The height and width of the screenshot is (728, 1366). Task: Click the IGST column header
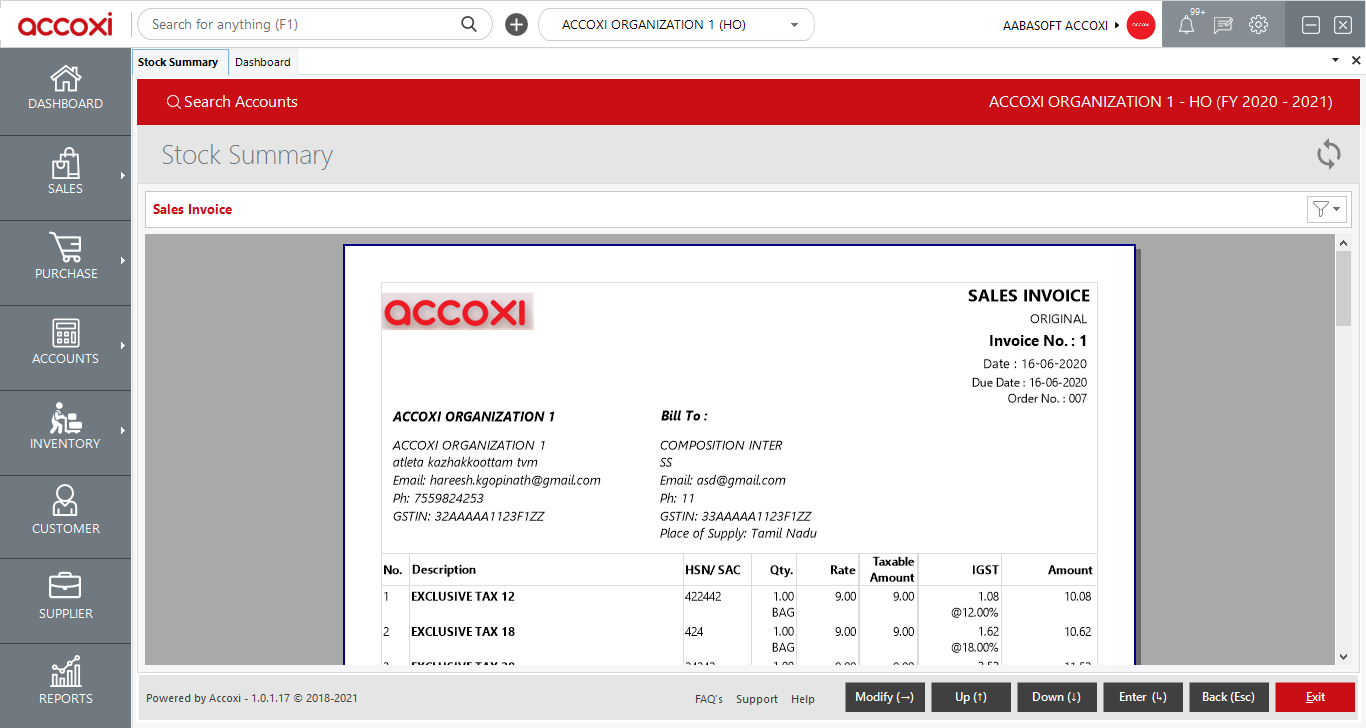tap(985, 570)
